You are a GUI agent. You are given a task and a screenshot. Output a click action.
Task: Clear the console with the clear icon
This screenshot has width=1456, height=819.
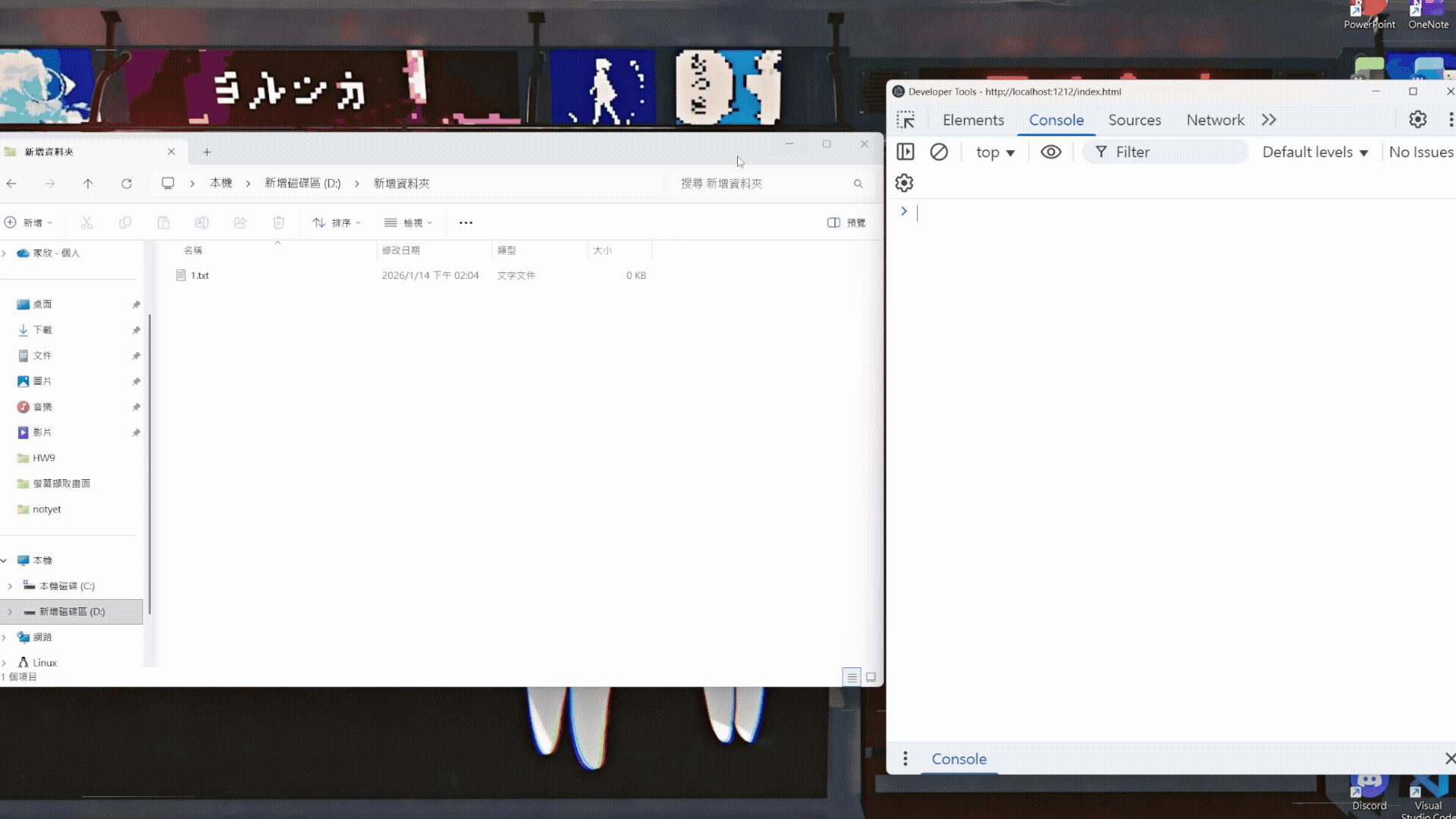point(940,152)
